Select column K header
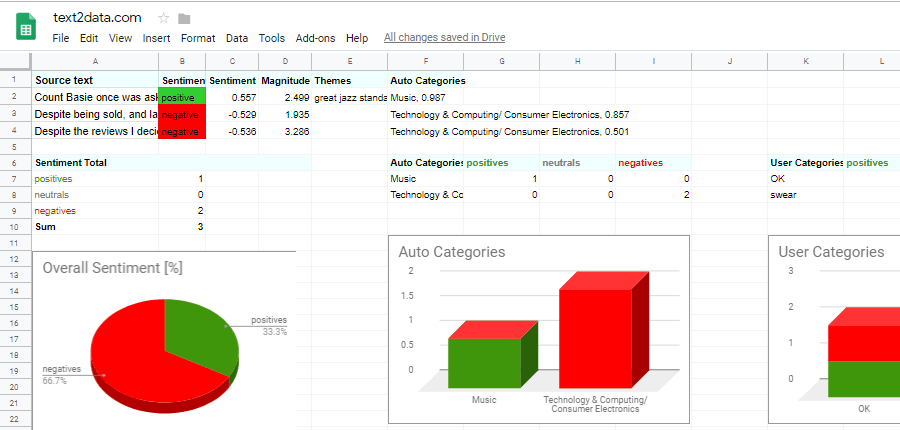The image size is (900, 430). pyautogui.click(x=806, y=61)
